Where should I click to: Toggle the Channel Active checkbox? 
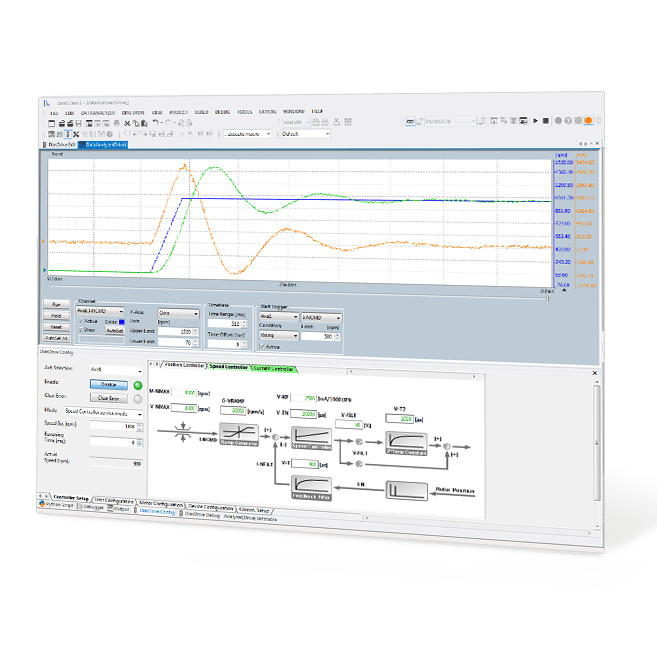pyautogui.click(x=80, y=321)
